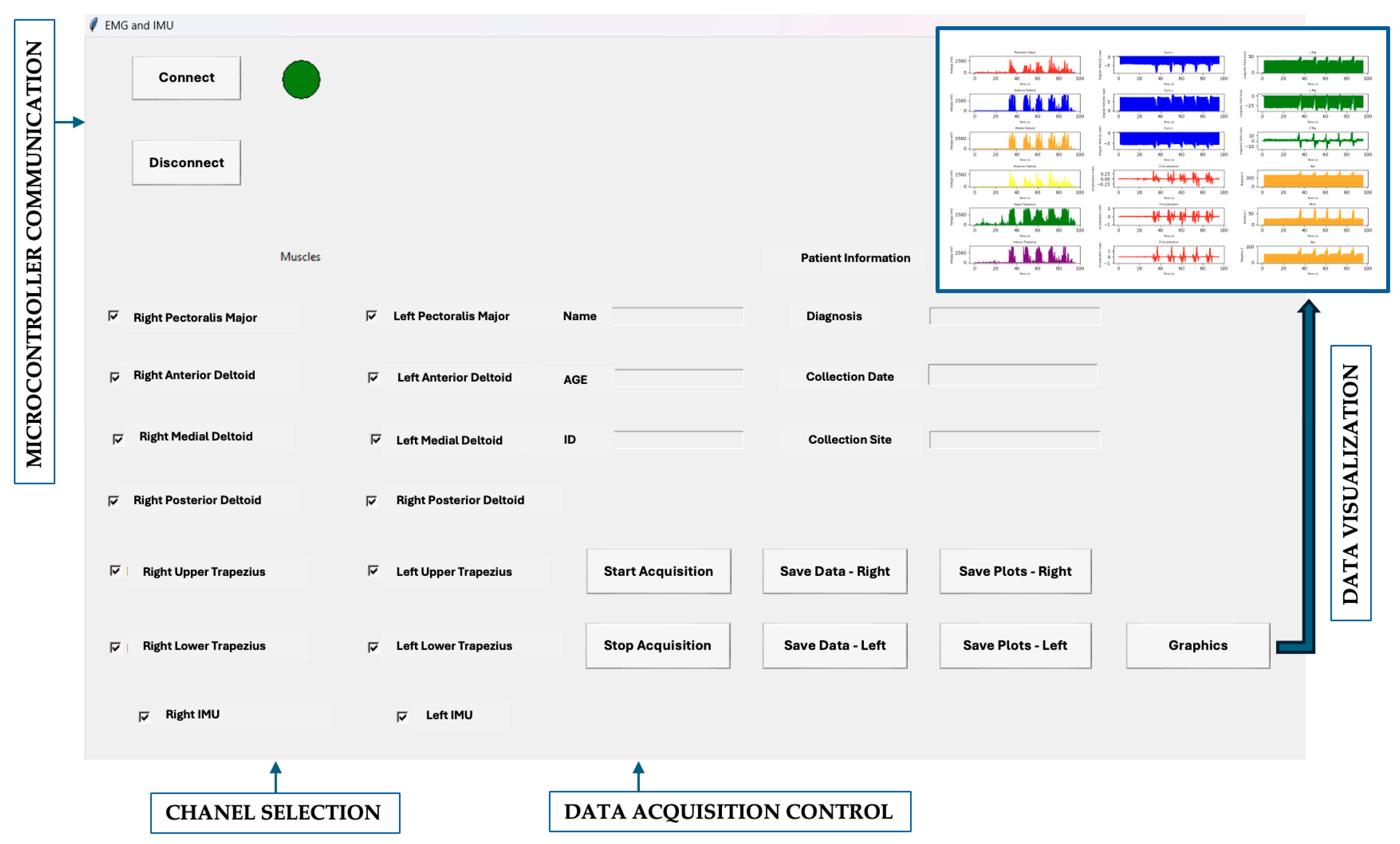1400x844 pixels.
Task: Toggle Right Medial Deltoid checkbox
Action: click(x=118, y=439)
